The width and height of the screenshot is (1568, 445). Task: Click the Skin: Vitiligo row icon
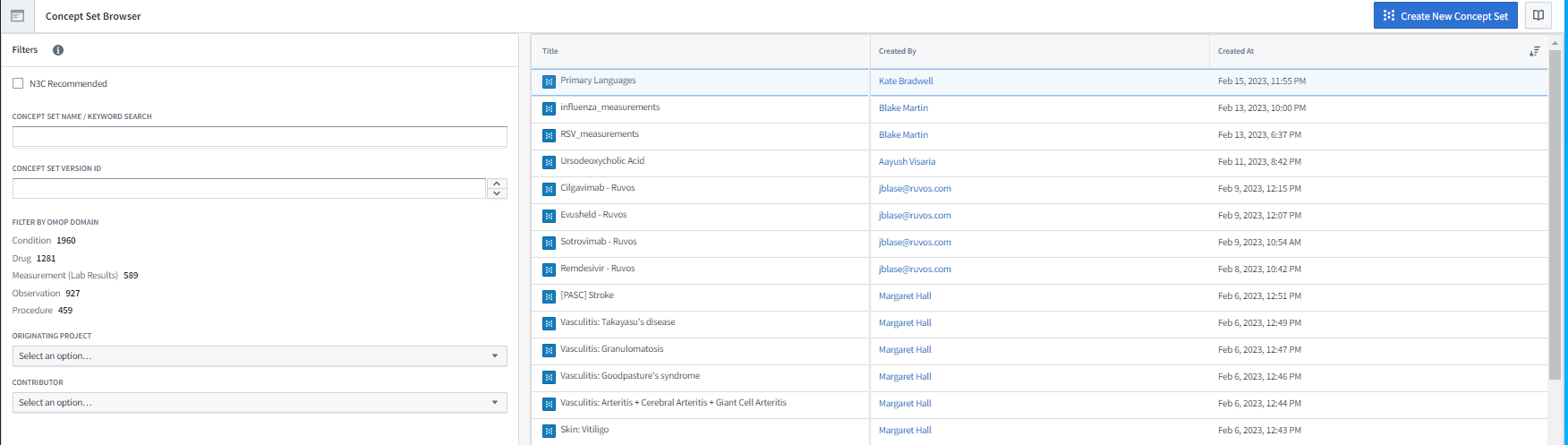549,431
